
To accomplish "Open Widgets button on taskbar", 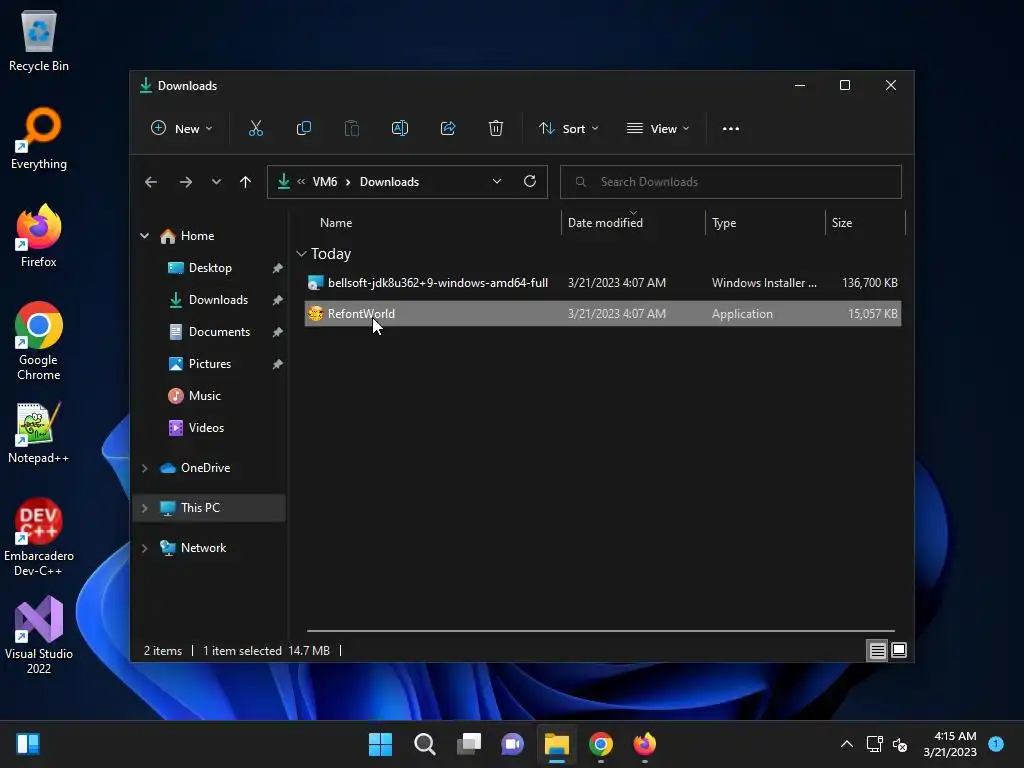I will [28, 744].
